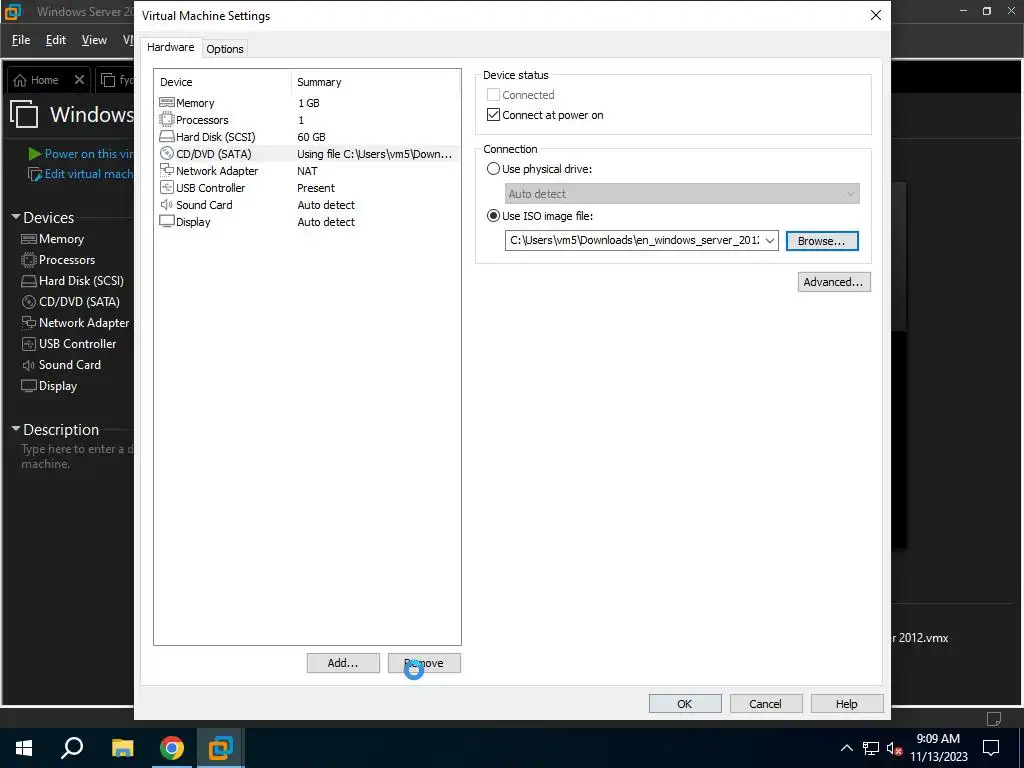Click the green Power on play icon
1024x768 pixels.
(x=35, y=154)
